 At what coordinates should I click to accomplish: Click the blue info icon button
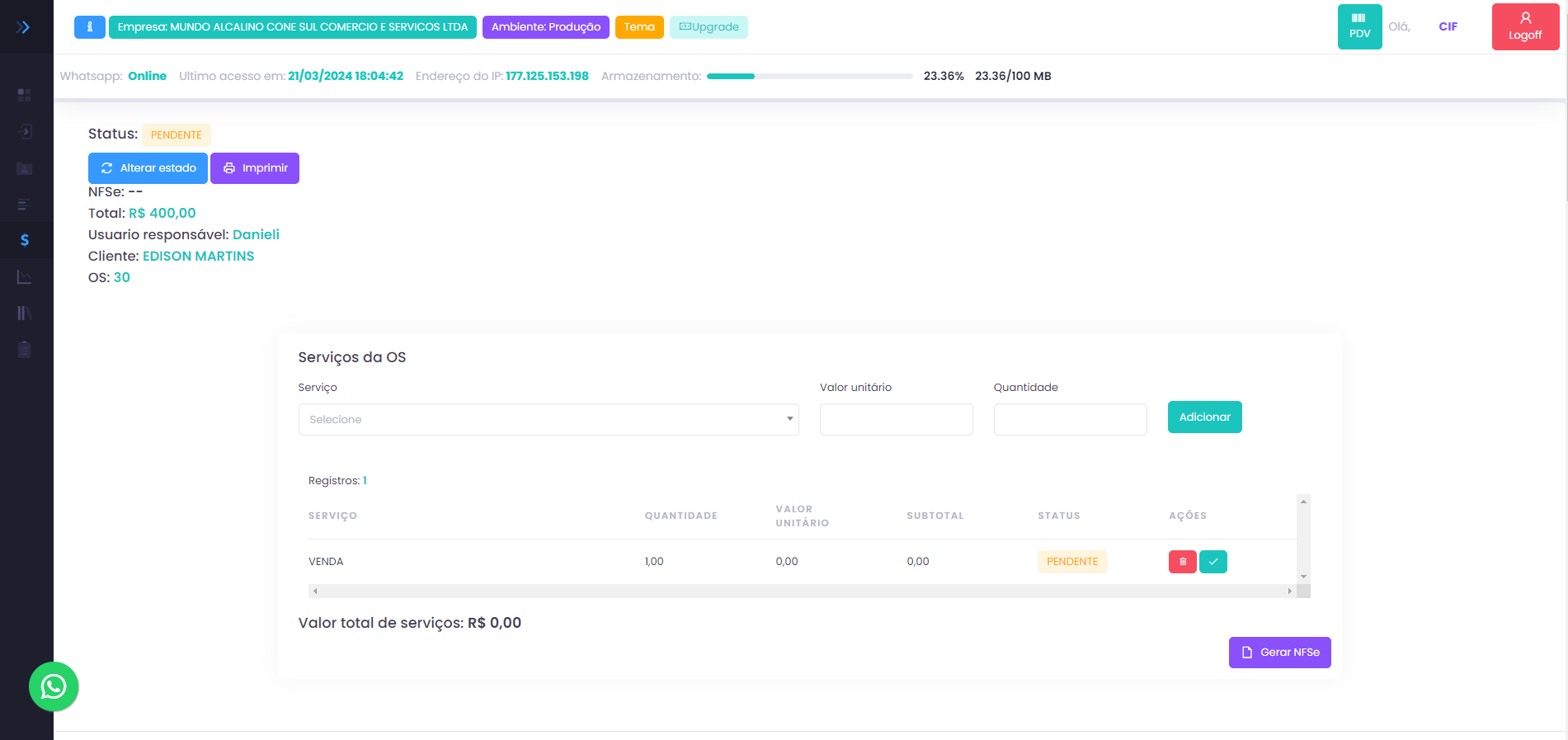89,27
